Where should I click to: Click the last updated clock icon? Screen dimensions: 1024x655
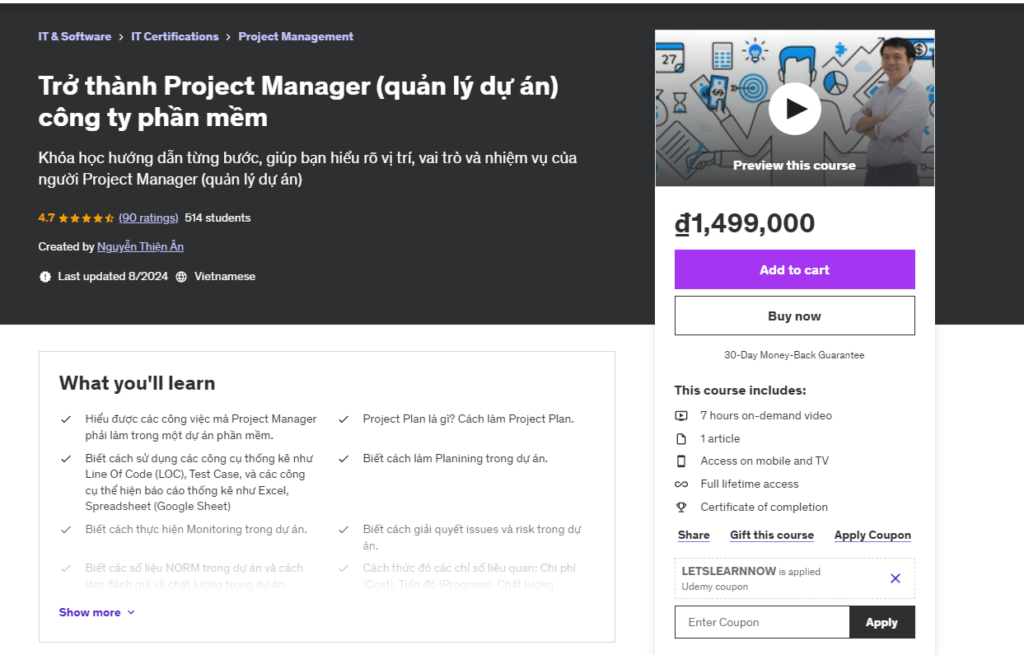tap(45, 276)
